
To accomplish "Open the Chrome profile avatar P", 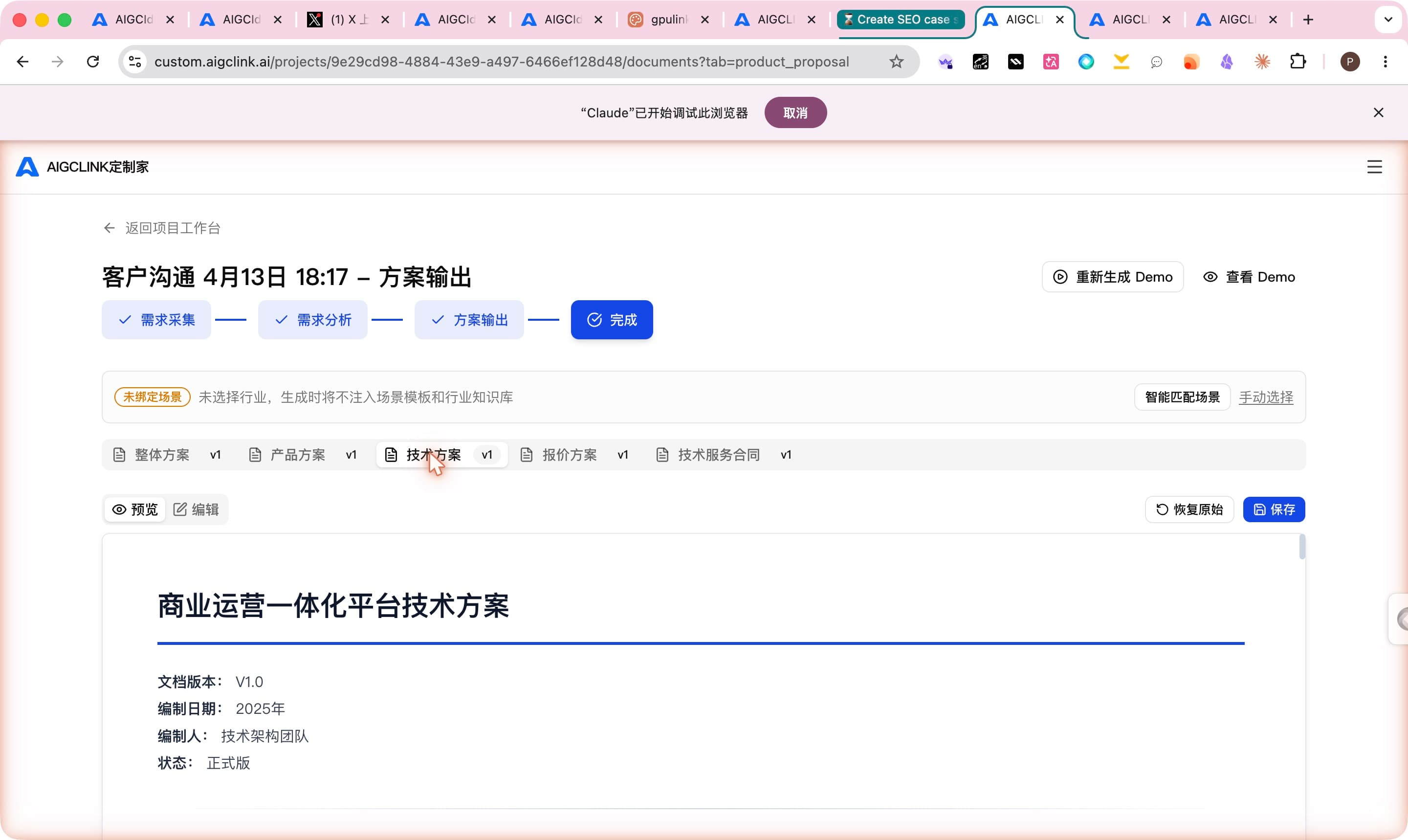I will pyautogui.click(x=1350, y=62).
